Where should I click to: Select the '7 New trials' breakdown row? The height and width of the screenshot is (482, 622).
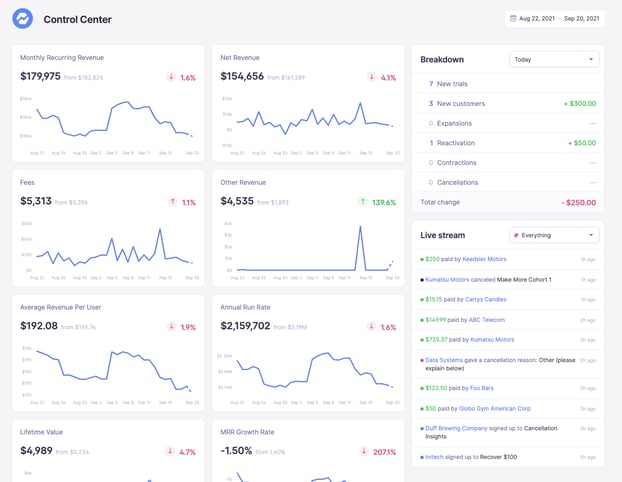point(508,84)
